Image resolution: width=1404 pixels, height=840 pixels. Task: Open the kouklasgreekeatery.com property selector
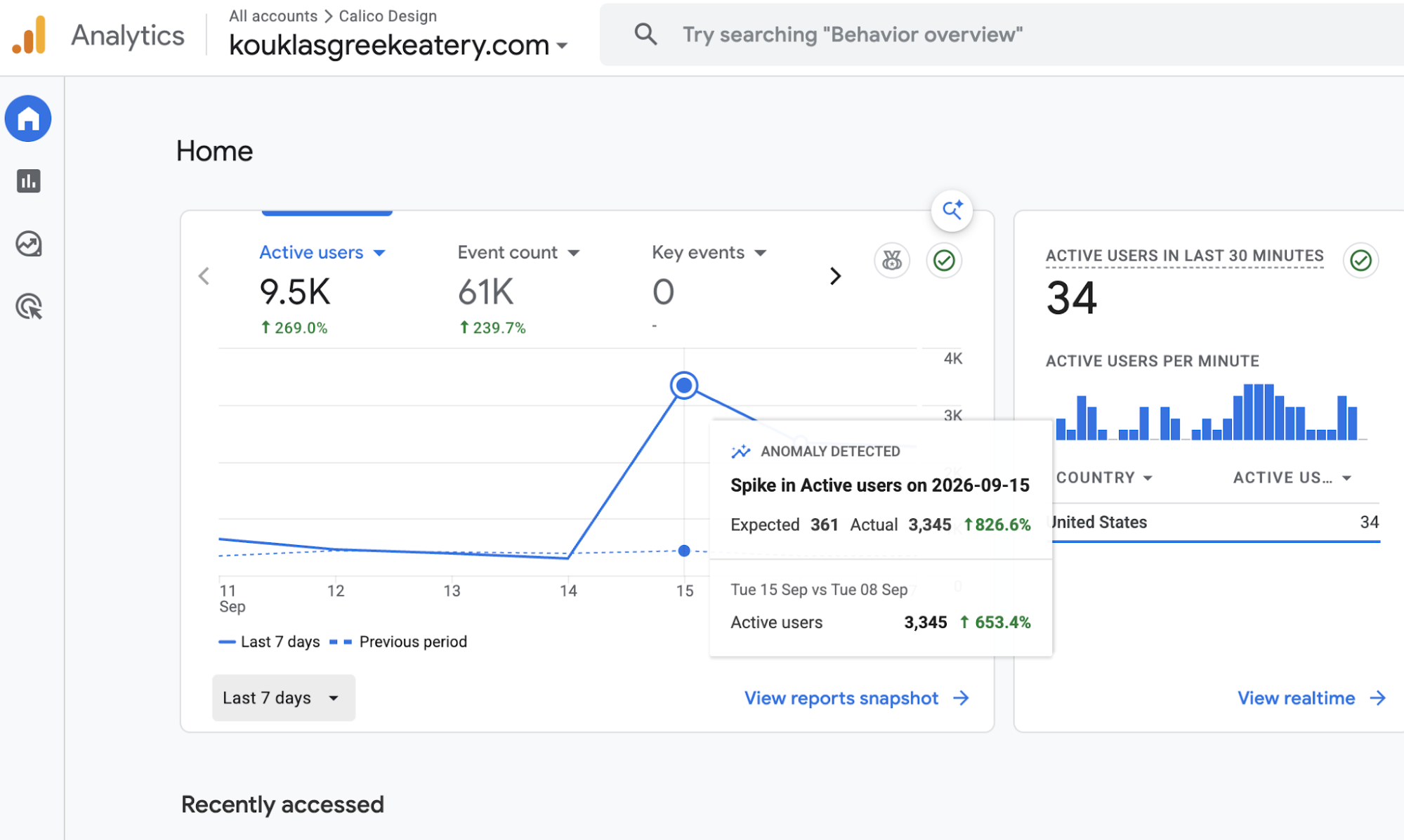[398, 45]
